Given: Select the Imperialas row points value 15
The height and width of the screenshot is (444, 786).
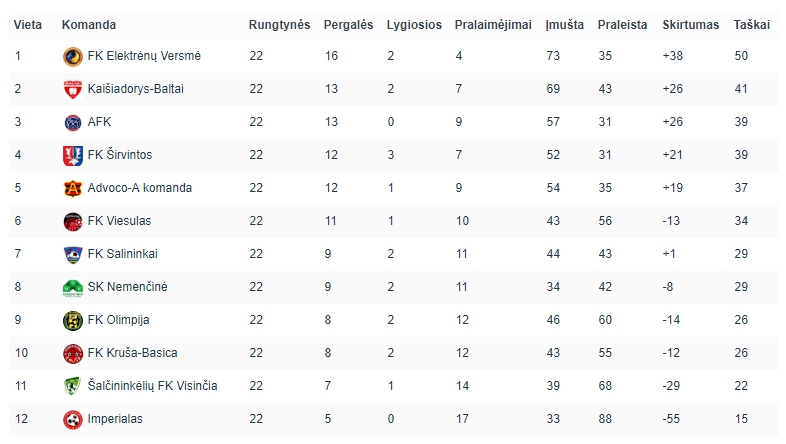Looking at the screenshot, I should 741,418.
